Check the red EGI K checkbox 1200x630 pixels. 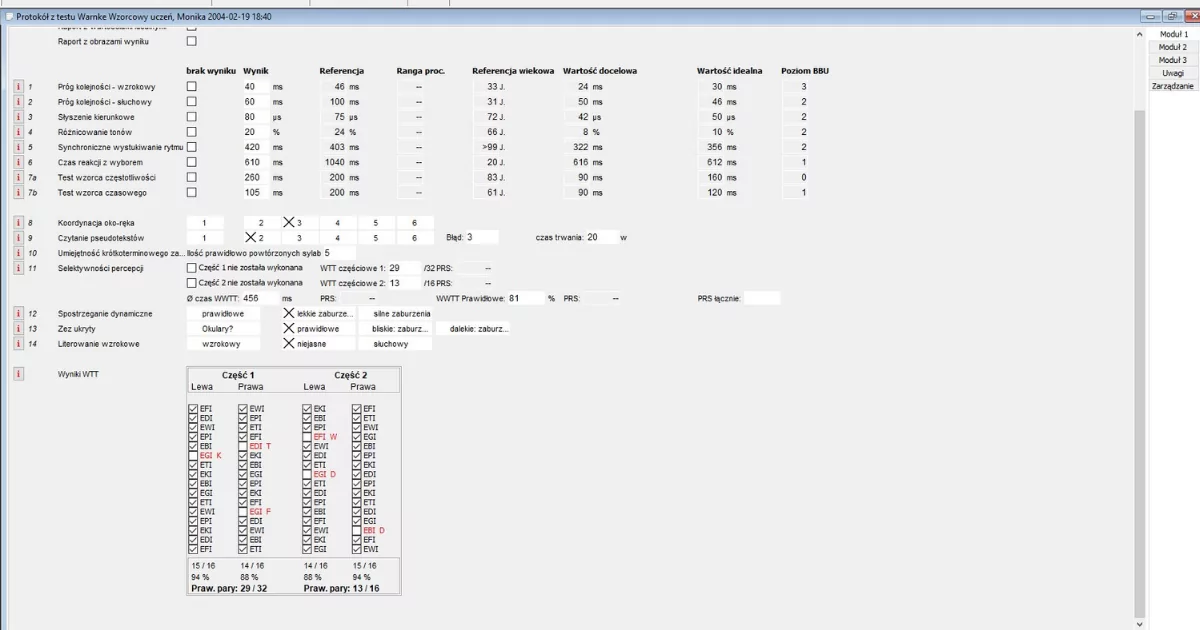(193, 456)
